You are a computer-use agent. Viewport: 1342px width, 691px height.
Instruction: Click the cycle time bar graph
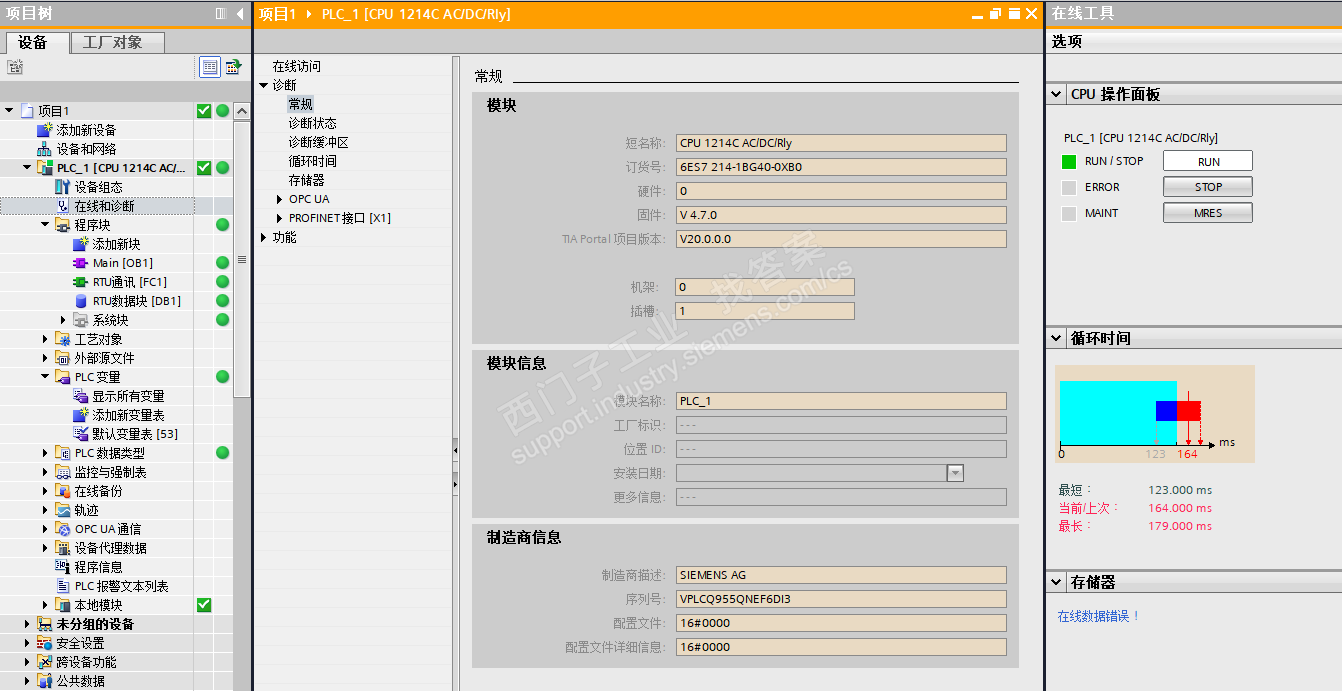(1154, 414)
